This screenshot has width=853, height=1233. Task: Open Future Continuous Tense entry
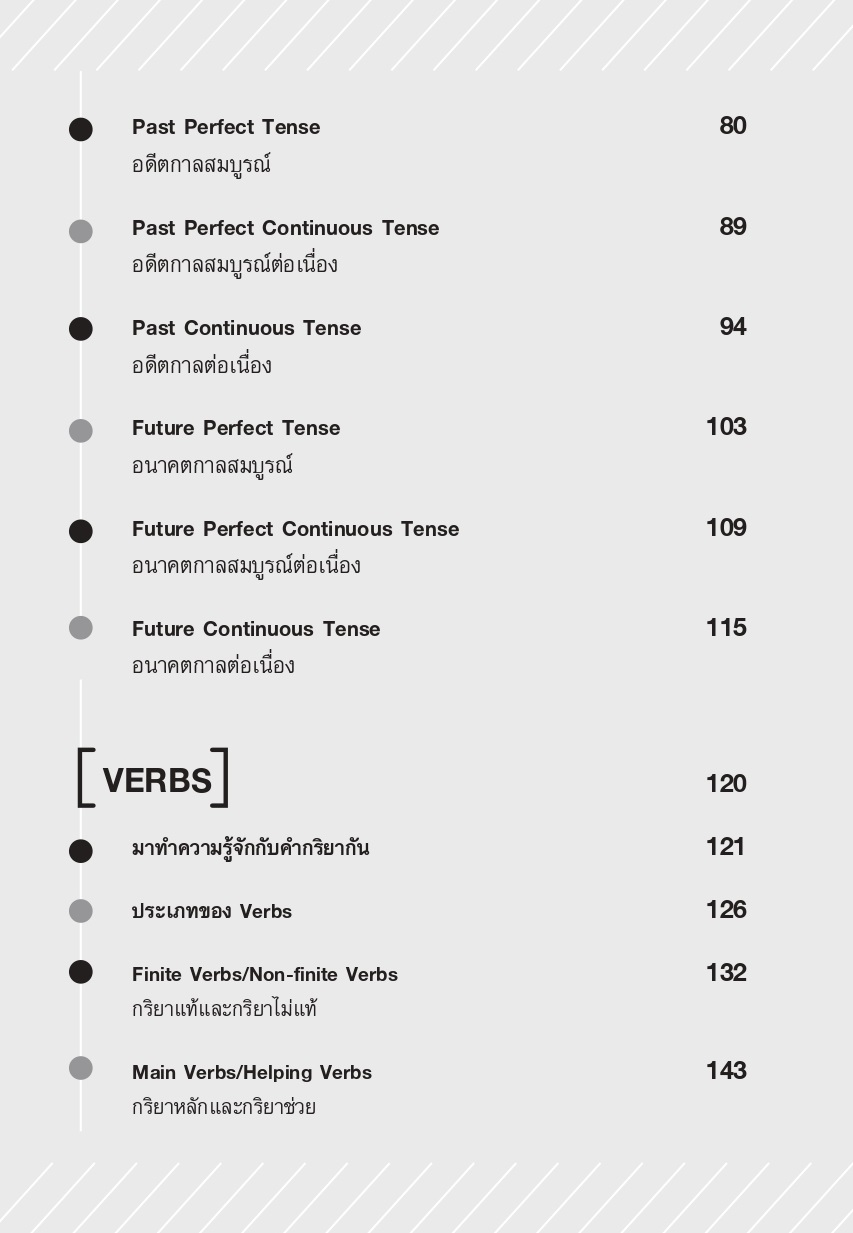click(x=256, y=629)
